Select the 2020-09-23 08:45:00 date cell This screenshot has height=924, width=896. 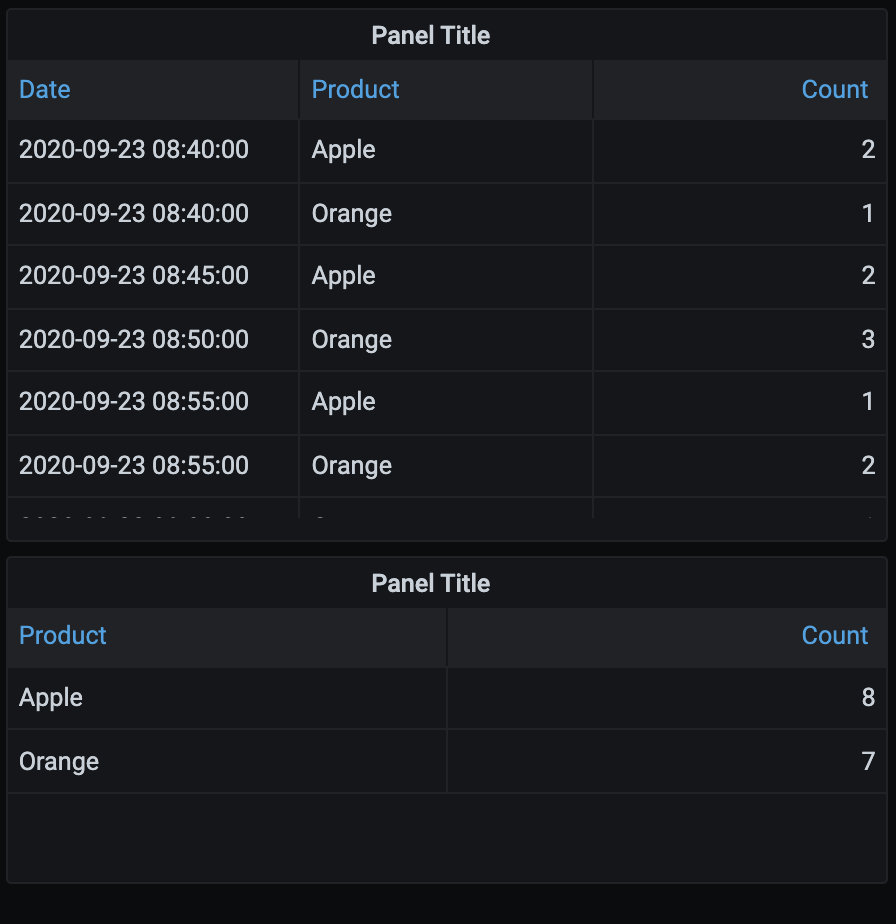coord(134,276)
